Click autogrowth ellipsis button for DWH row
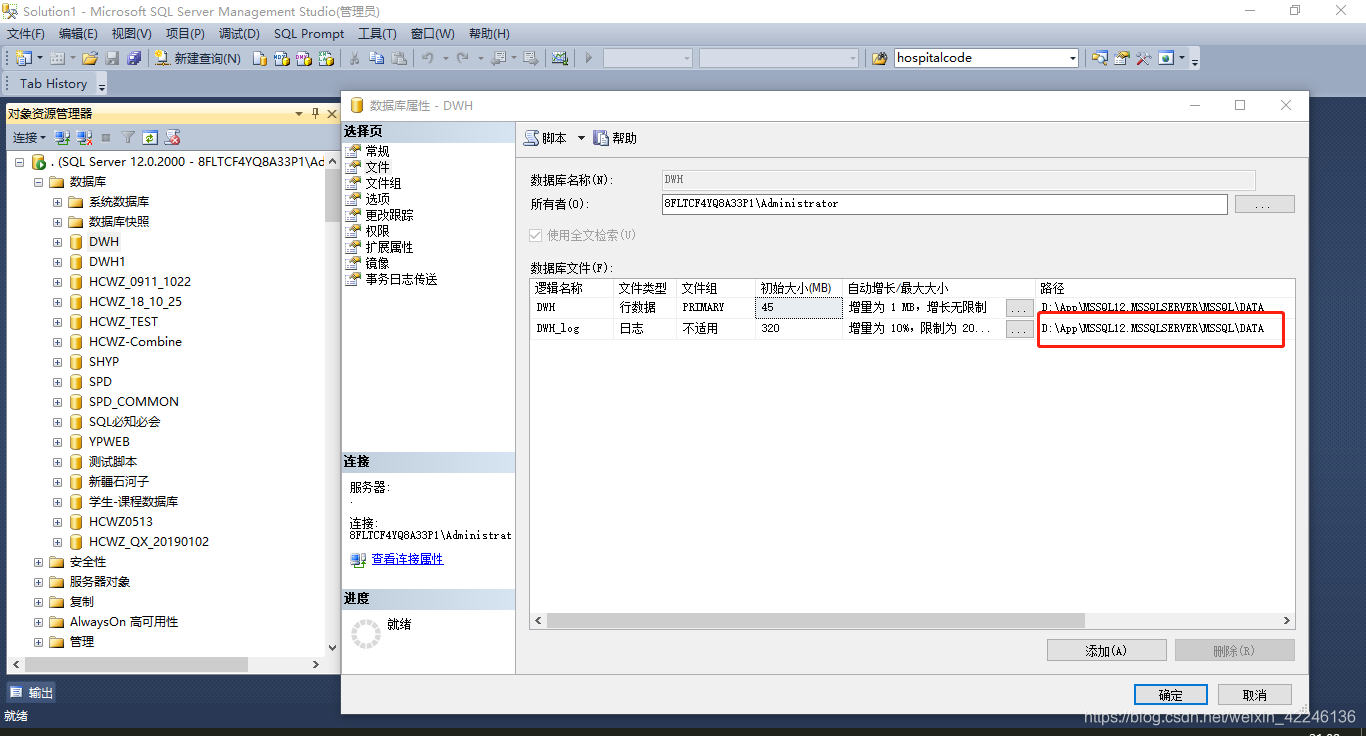Image resolution: width=1366 pixels, height=736 pixels. pyautogui.click(x=1019, y=308)
